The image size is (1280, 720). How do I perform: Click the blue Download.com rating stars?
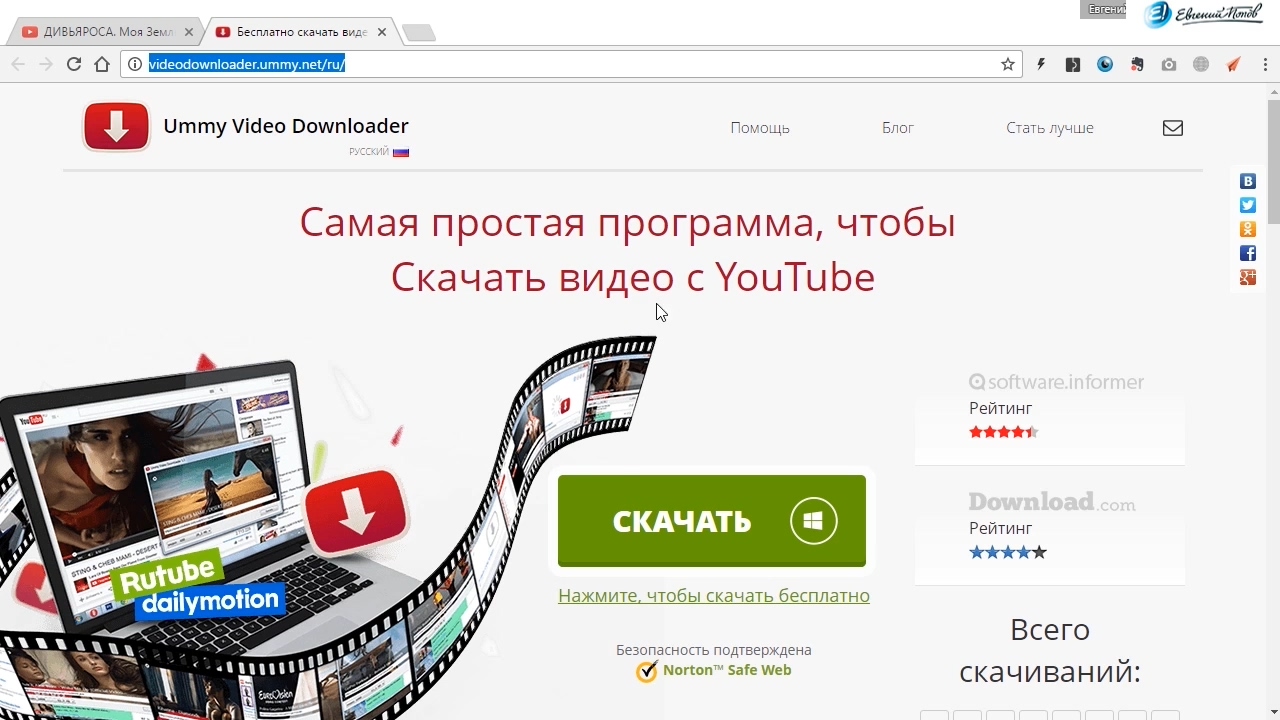[1008, 552]
